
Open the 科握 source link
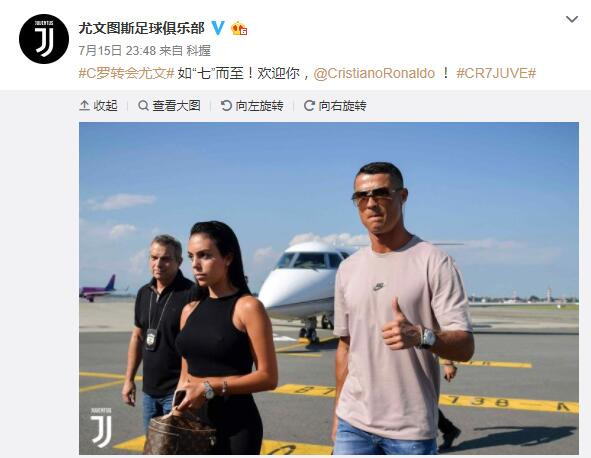coord(199,51)
